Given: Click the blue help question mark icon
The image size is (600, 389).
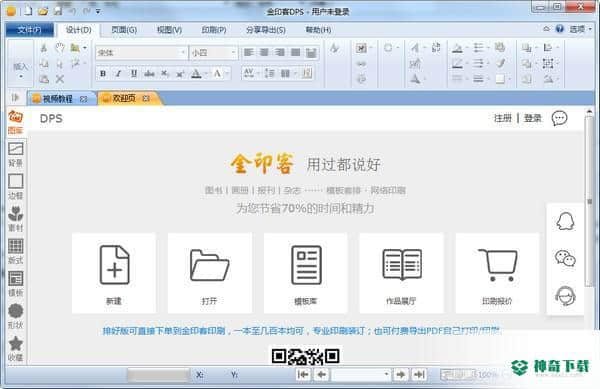Looking at the screenshot, I should click(x=559, y=29).
